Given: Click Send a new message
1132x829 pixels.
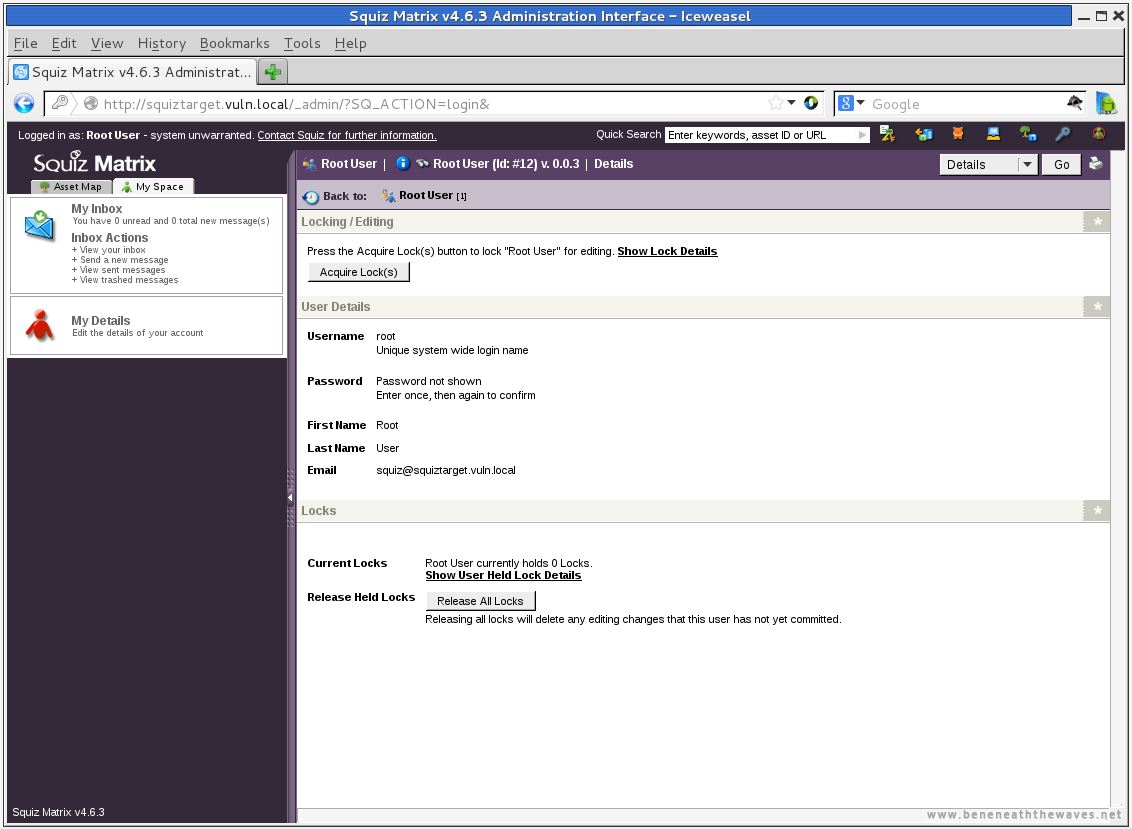Looking at the screenshot, I should 123,260.
